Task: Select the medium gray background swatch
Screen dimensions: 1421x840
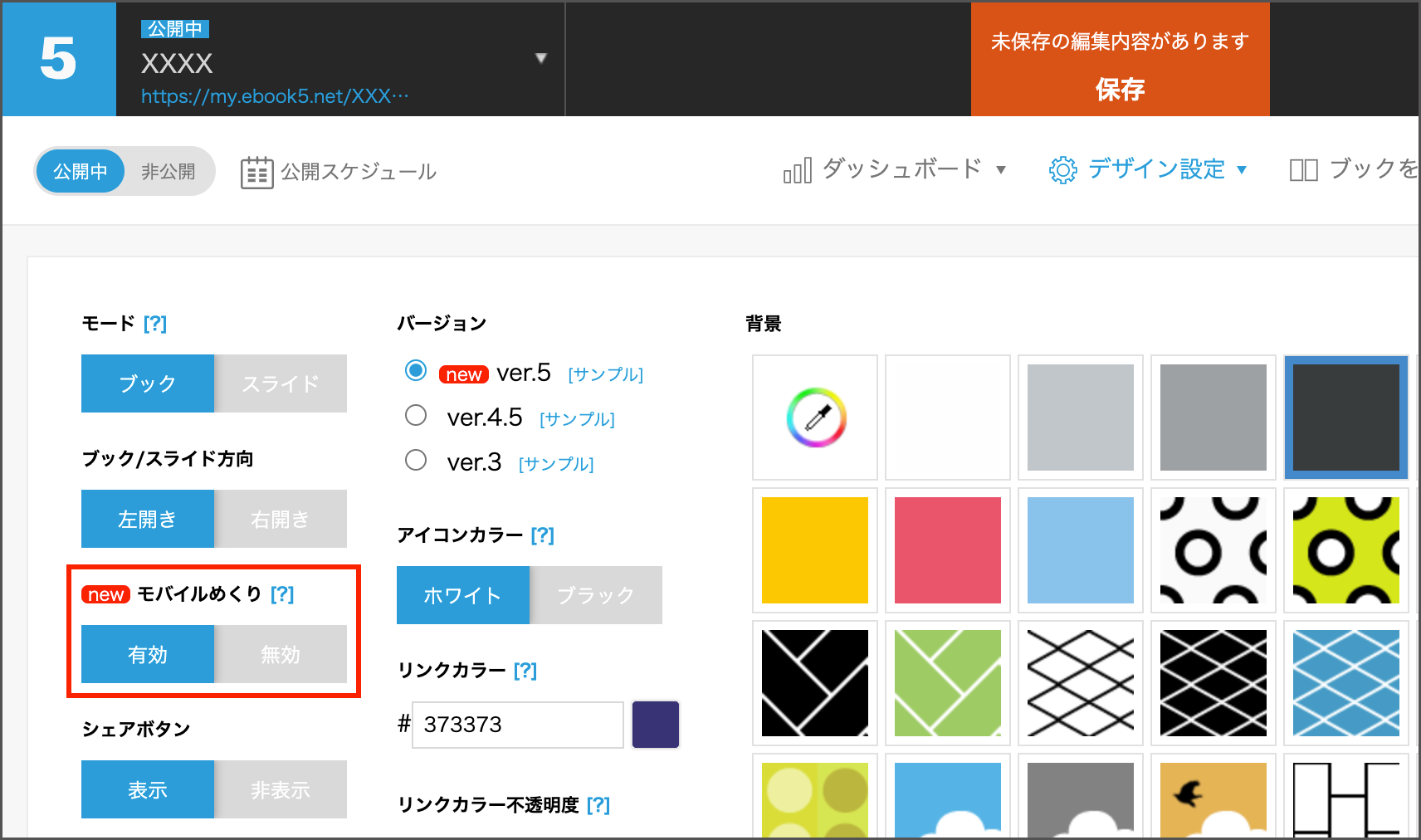Action: point(1213,418)
